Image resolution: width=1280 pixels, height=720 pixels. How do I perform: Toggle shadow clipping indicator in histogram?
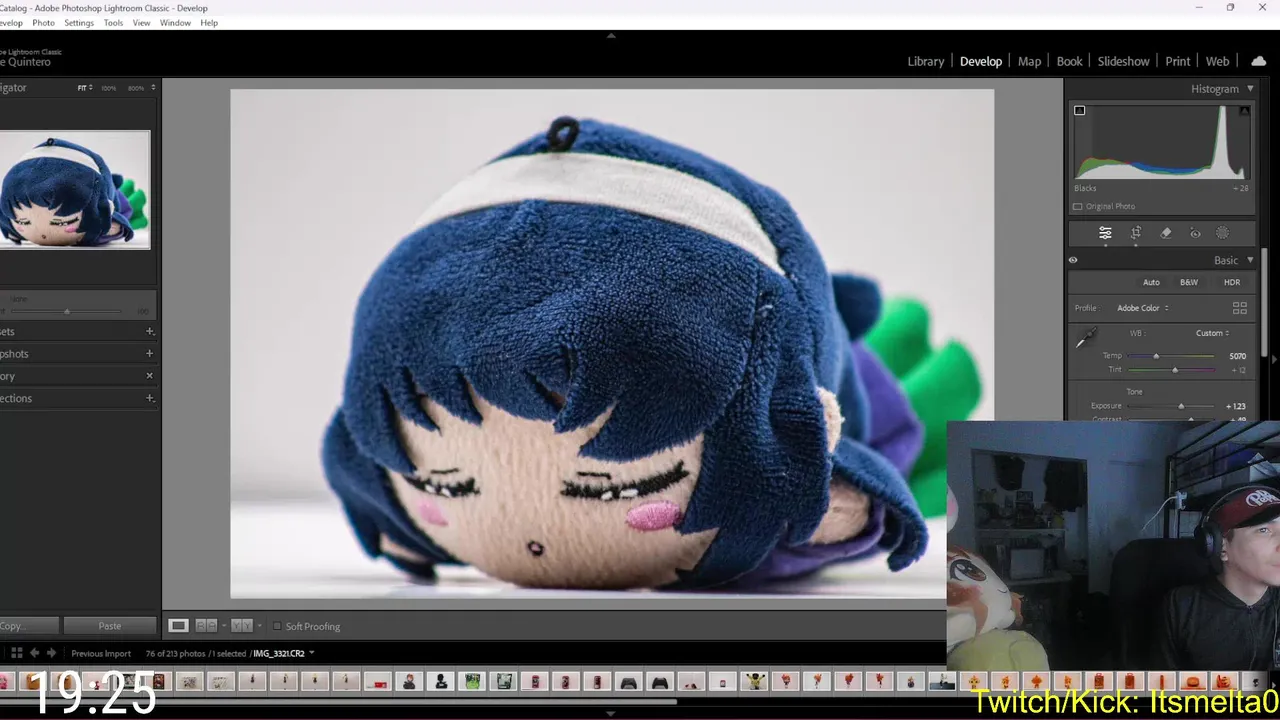1079,110
